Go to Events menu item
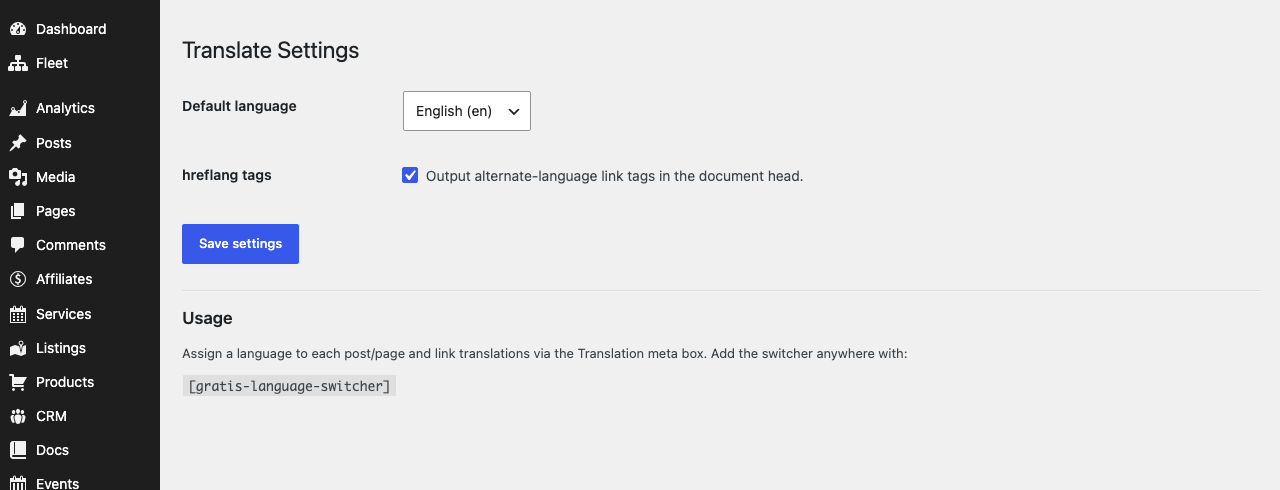This screenshot has width=1280, height=490. (80, 480)
